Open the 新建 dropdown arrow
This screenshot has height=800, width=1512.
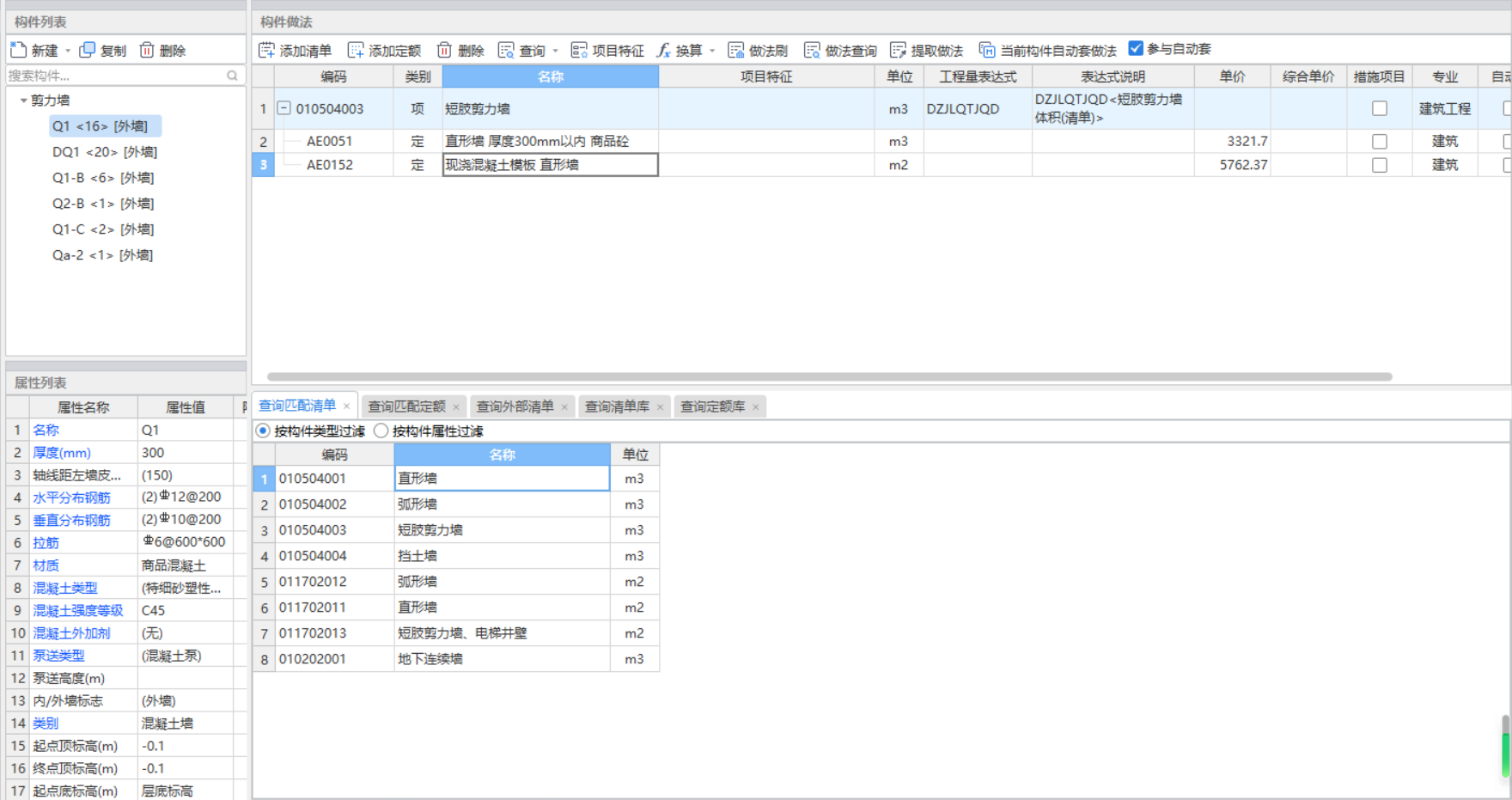(x=68, y=51)
